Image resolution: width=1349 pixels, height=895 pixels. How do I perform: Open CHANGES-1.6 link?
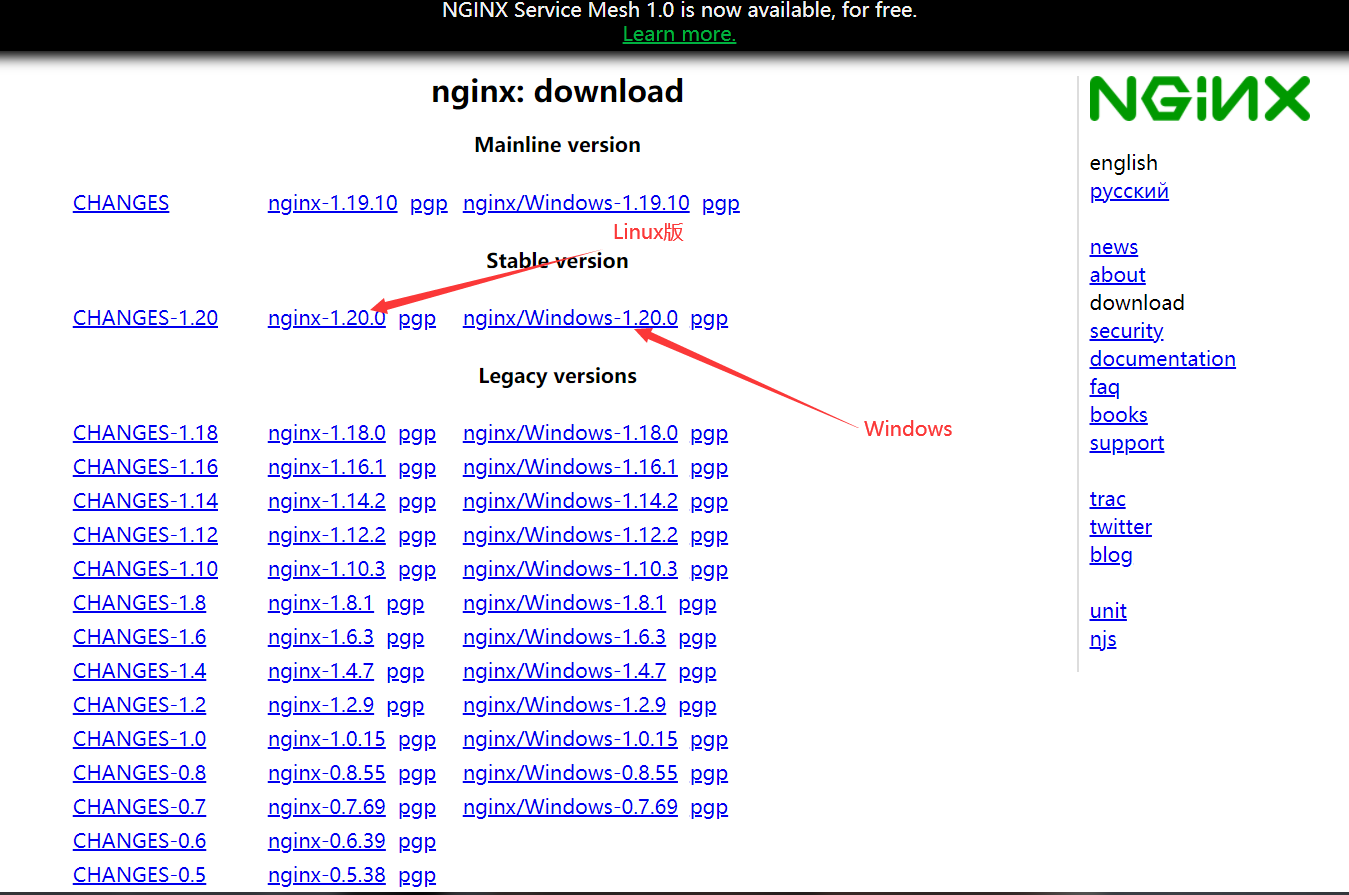139,637
